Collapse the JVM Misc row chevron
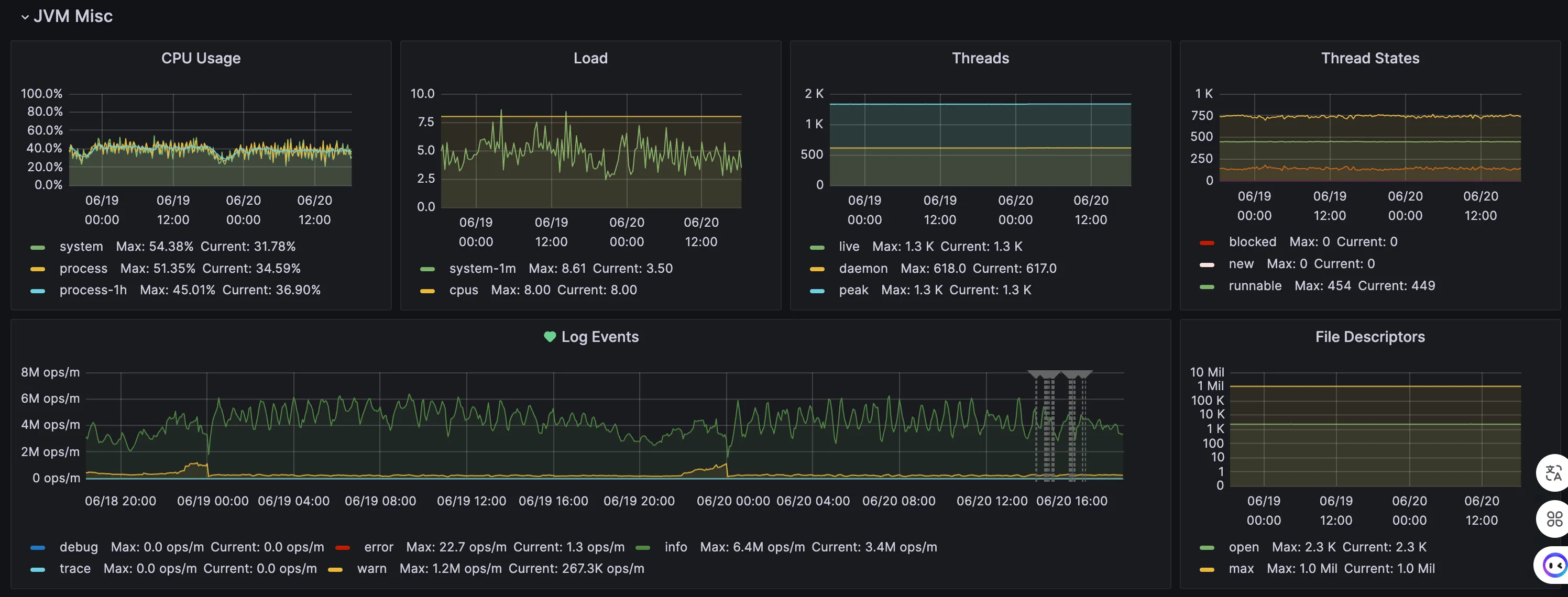This screenshot has height=597, width=1568. [25, 17]
